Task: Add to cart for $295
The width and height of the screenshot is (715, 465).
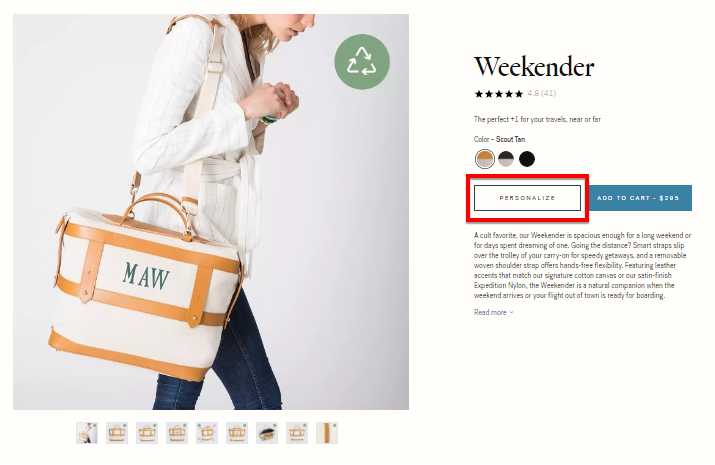Action: (638, 198)
